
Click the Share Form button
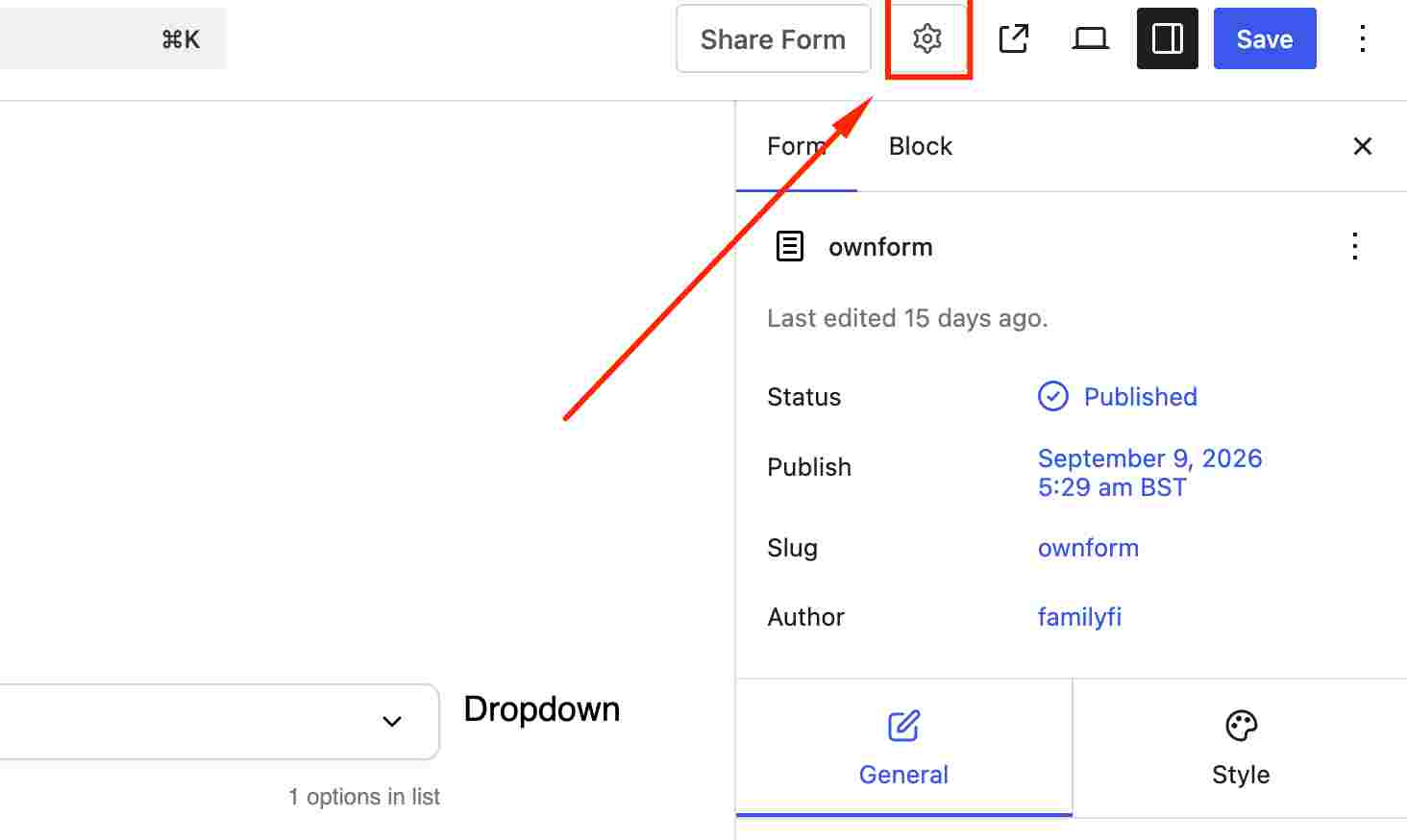pos(774,38)
